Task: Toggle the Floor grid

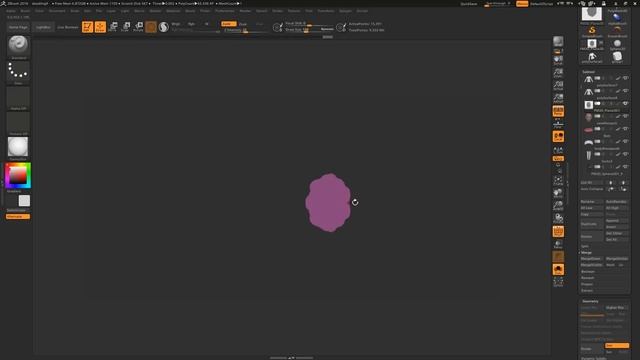Action: (x=558, y=124)
